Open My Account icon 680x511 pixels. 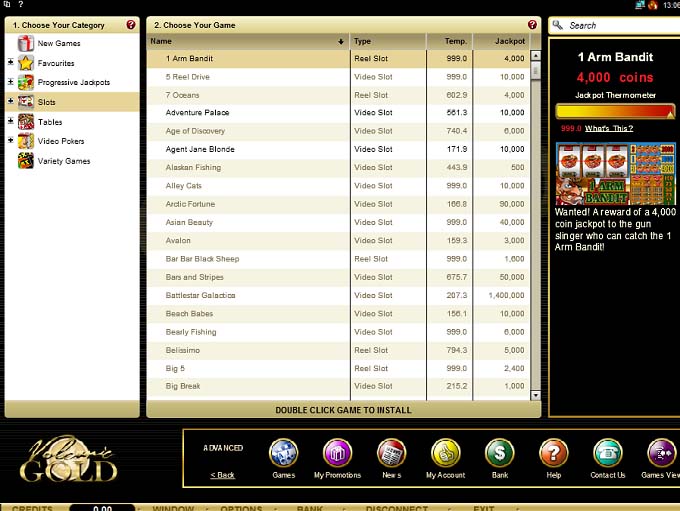click(x=445, y=454)
